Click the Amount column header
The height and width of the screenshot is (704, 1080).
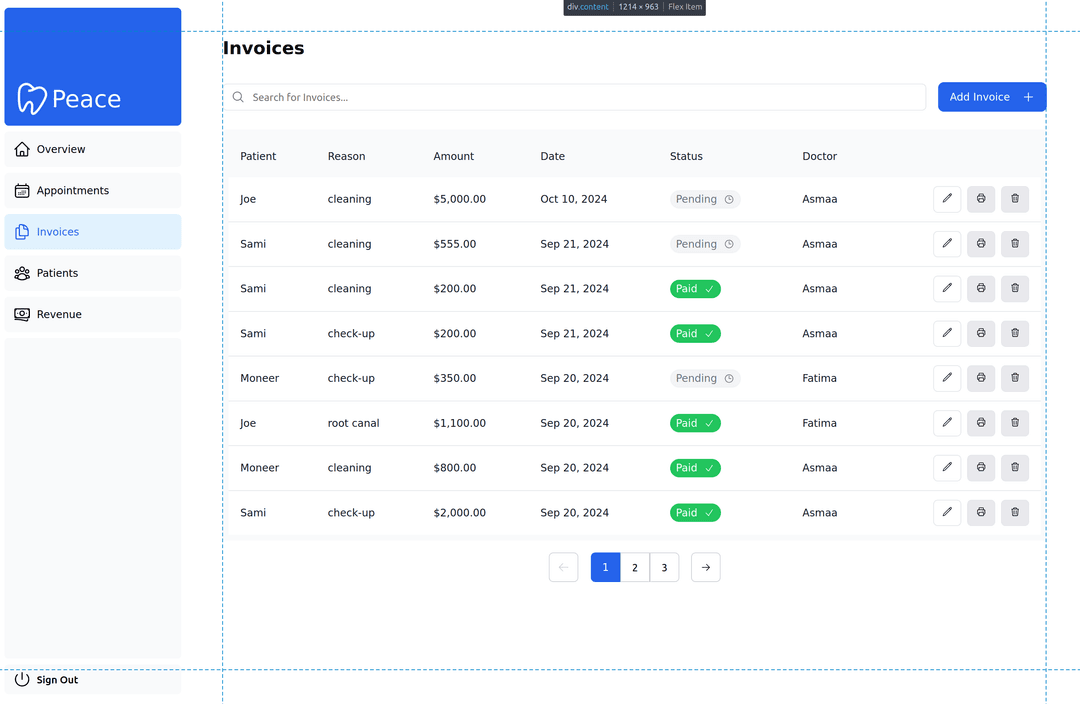coord(453,156)
